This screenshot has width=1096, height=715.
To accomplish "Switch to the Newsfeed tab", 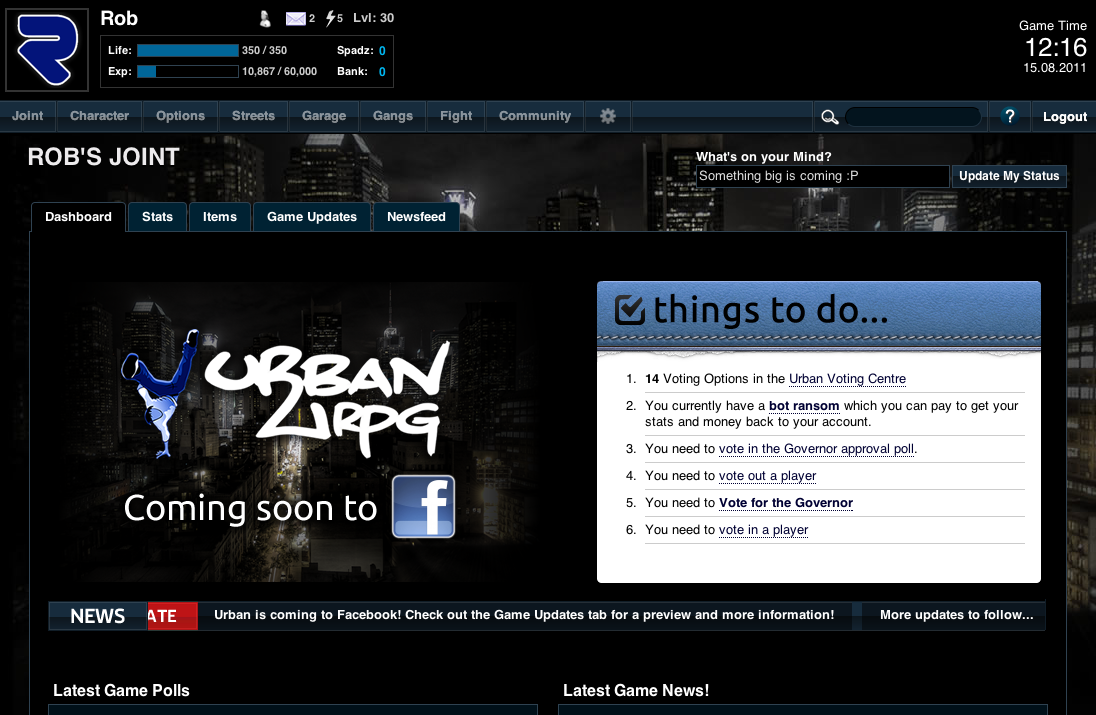I will [x=416, y=217].
